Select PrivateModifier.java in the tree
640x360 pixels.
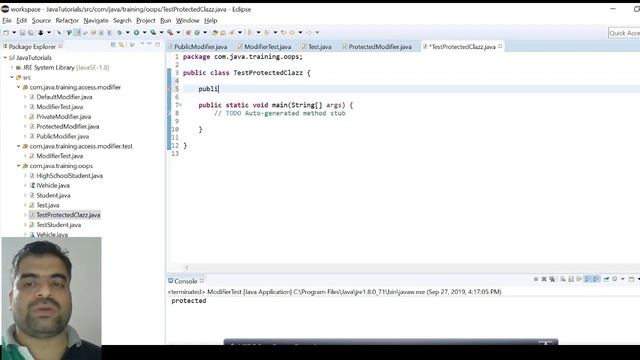pos(64,116)
